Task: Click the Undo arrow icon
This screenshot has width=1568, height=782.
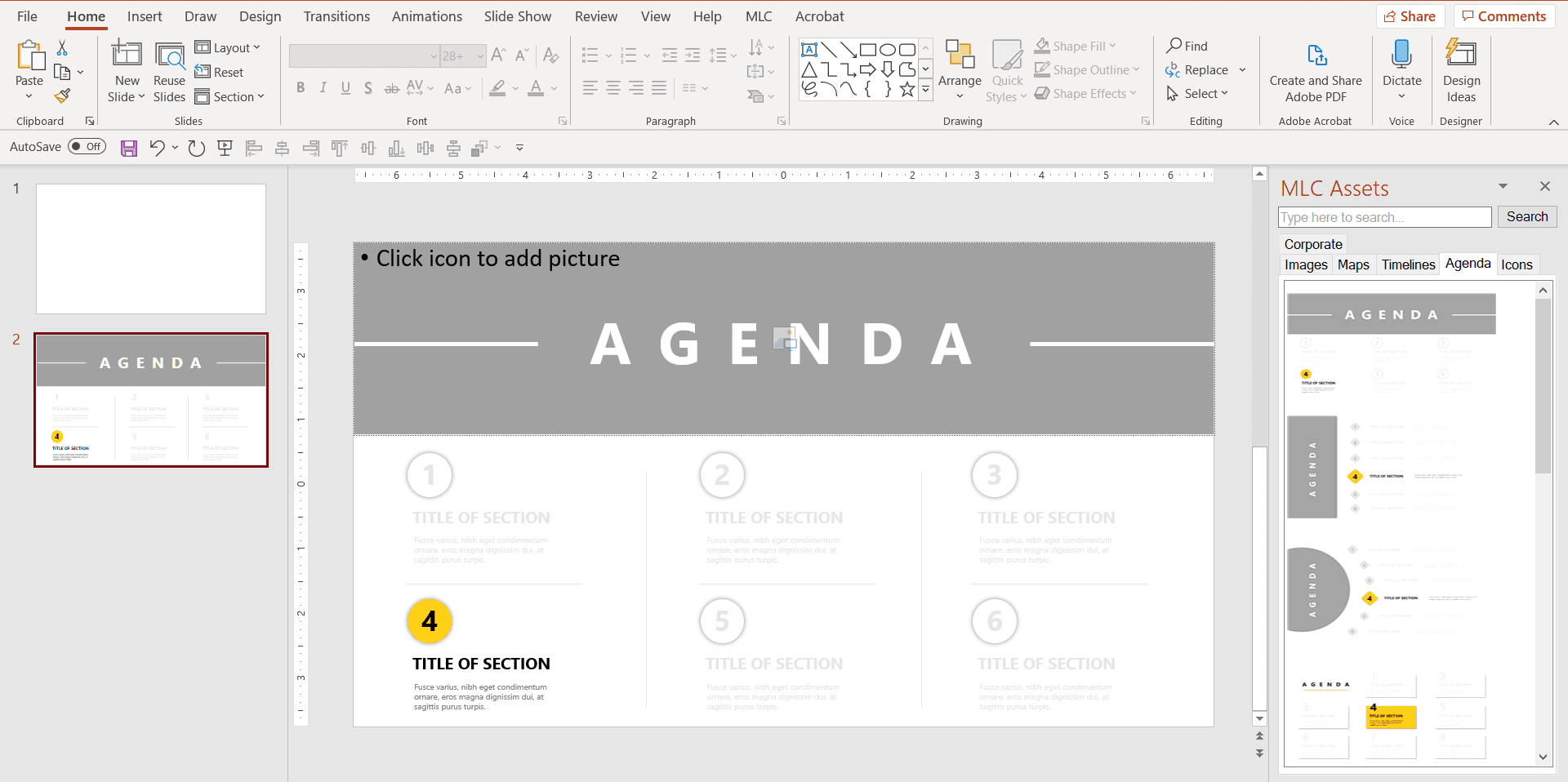Action: (x=157, y=148)
